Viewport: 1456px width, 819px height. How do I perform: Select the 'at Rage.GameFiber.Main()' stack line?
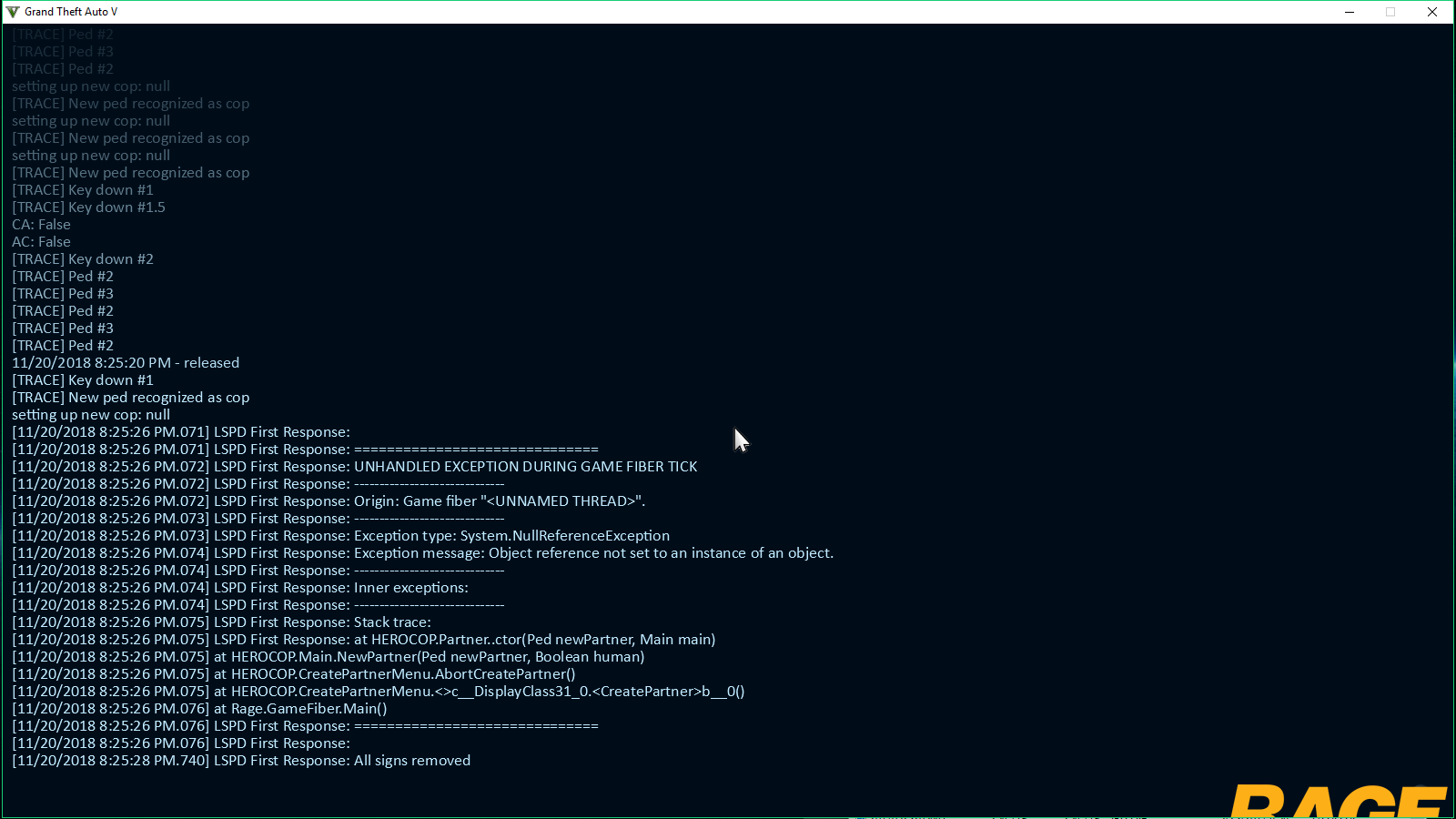coord(199,709)
